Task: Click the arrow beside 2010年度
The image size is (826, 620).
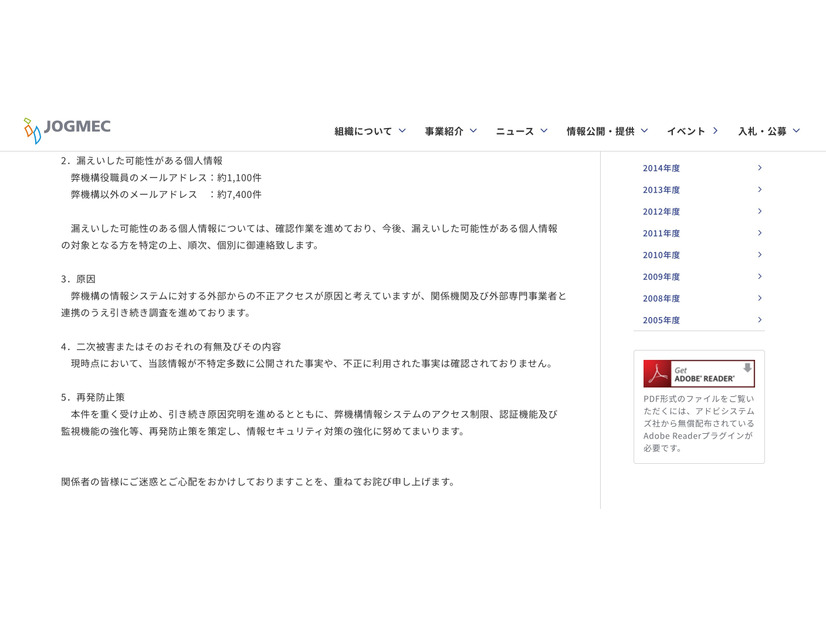Action: pyautogui.click(x=760, y=254)
